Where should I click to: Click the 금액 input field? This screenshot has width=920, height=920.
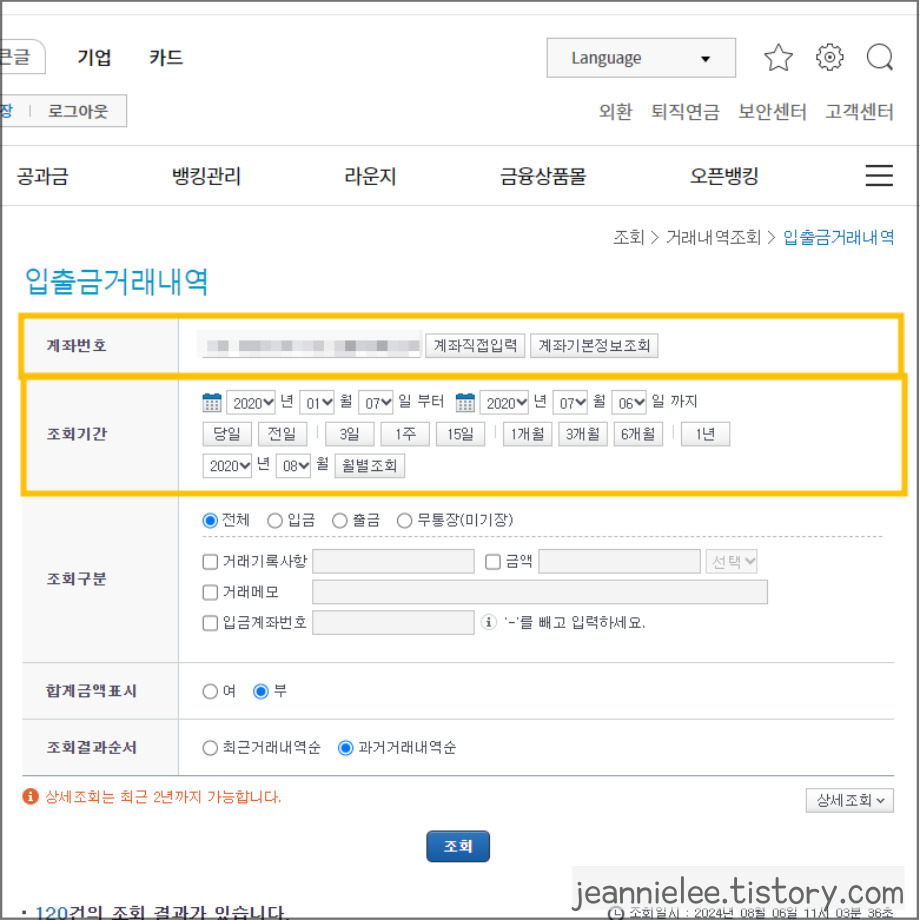618,561
